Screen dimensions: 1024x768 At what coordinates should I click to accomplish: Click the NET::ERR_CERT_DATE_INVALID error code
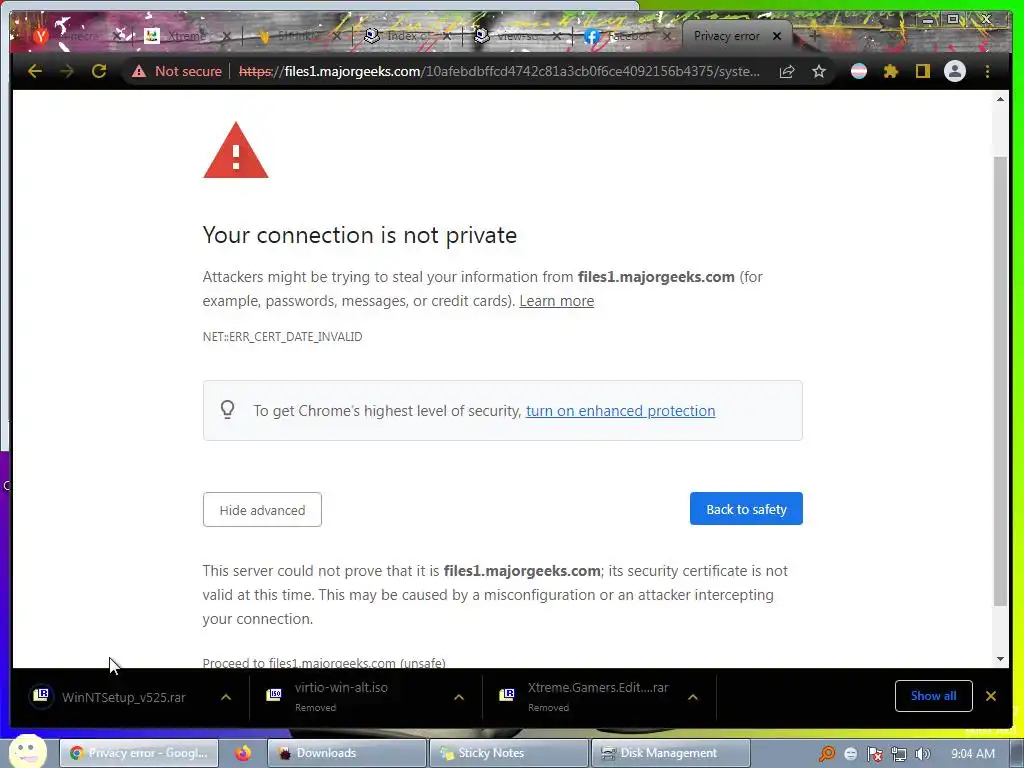pyautogui.click(x=282, y=337)
